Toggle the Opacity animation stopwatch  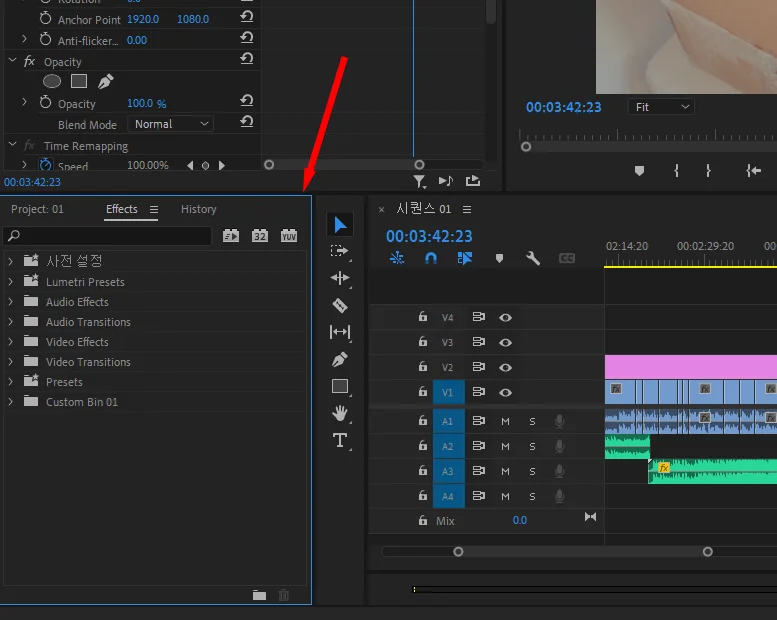point(46,103)
